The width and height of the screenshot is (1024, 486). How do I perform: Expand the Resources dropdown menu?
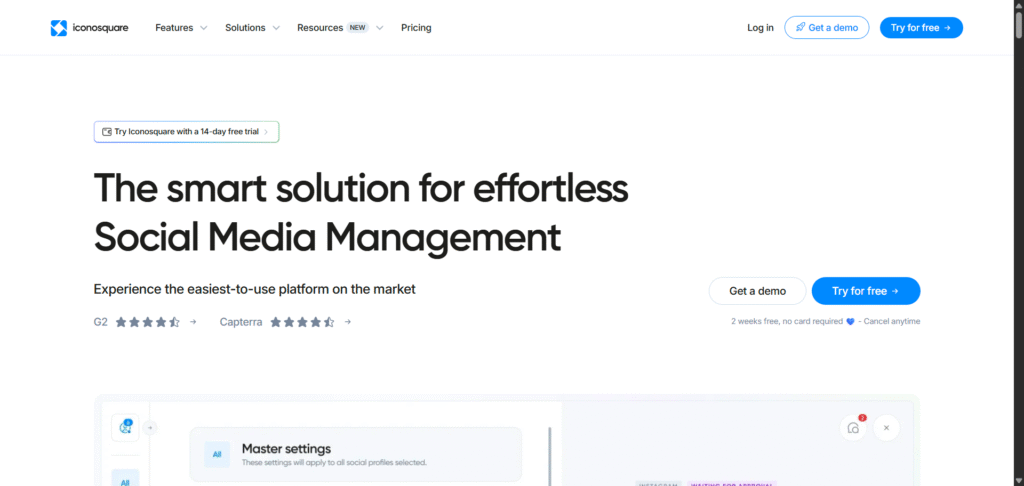pyautogui.click(x=339, y=28)
